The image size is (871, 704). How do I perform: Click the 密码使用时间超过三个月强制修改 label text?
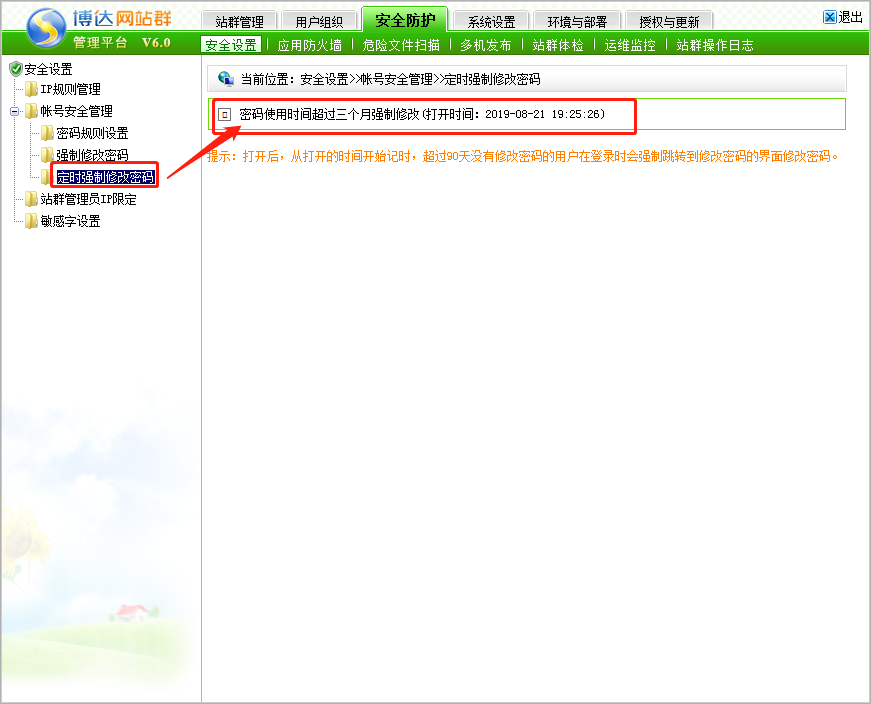pos(329,114)
